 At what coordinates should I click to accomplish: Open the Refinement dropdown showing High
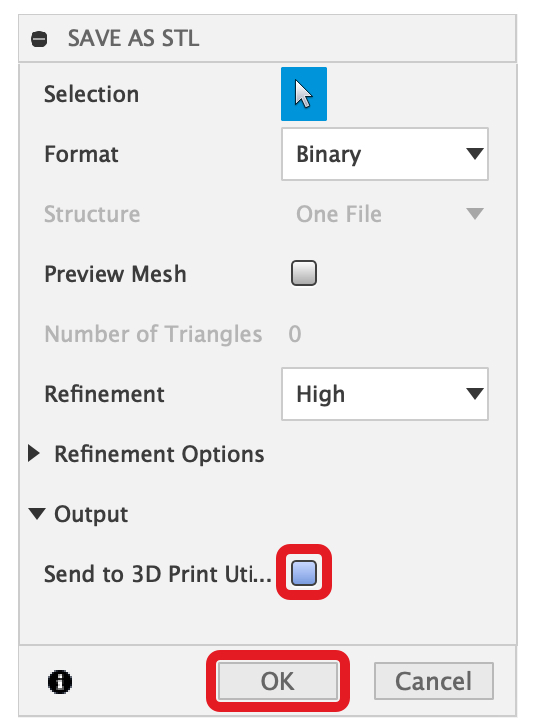point(385,394)
